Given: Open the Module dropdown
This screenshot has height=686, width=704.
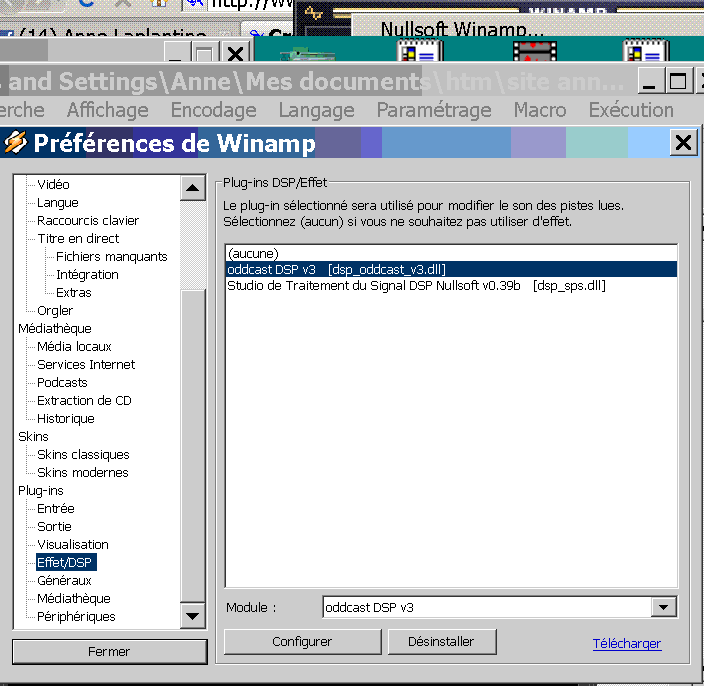Looking at the screenshot, I should [x=663, y=607].
